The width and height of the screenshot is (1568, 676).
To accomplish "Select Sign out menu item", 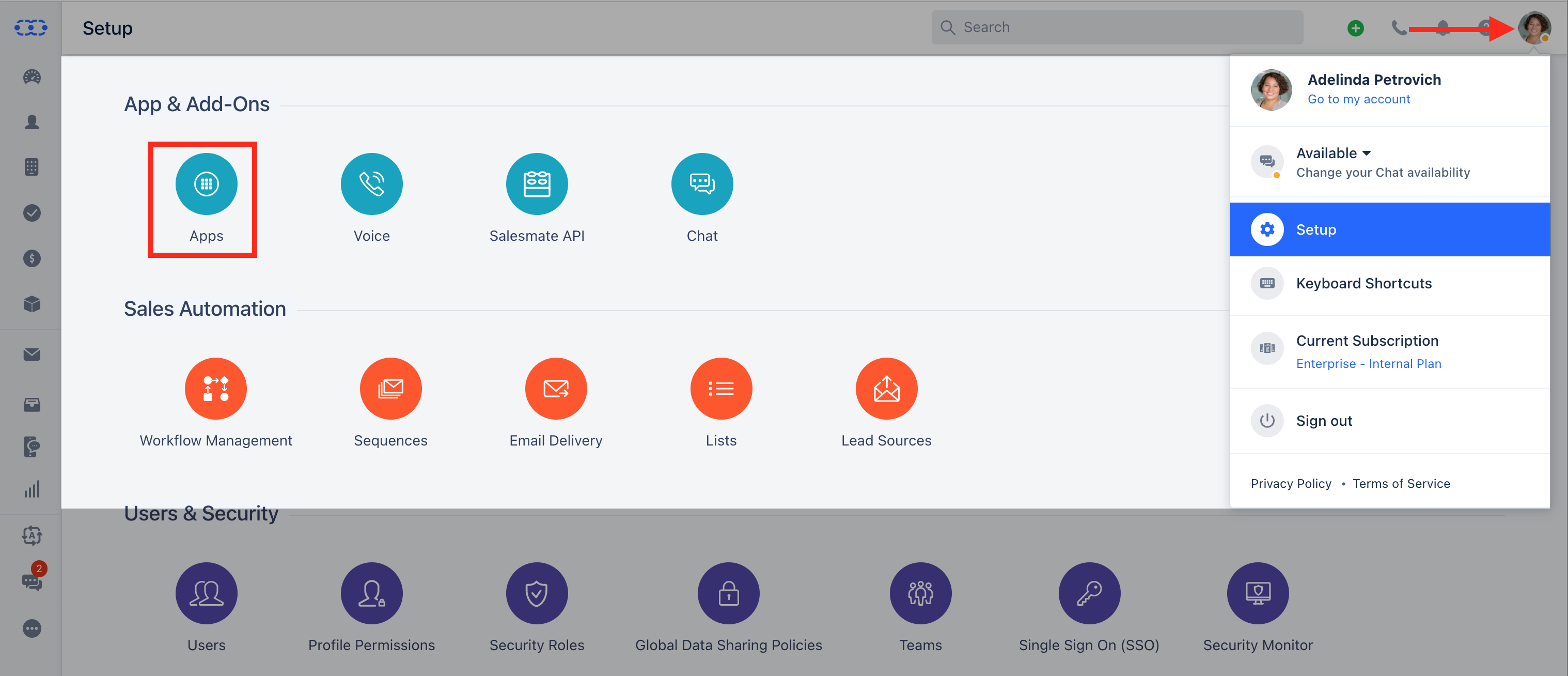I will tap(1390, 421).
